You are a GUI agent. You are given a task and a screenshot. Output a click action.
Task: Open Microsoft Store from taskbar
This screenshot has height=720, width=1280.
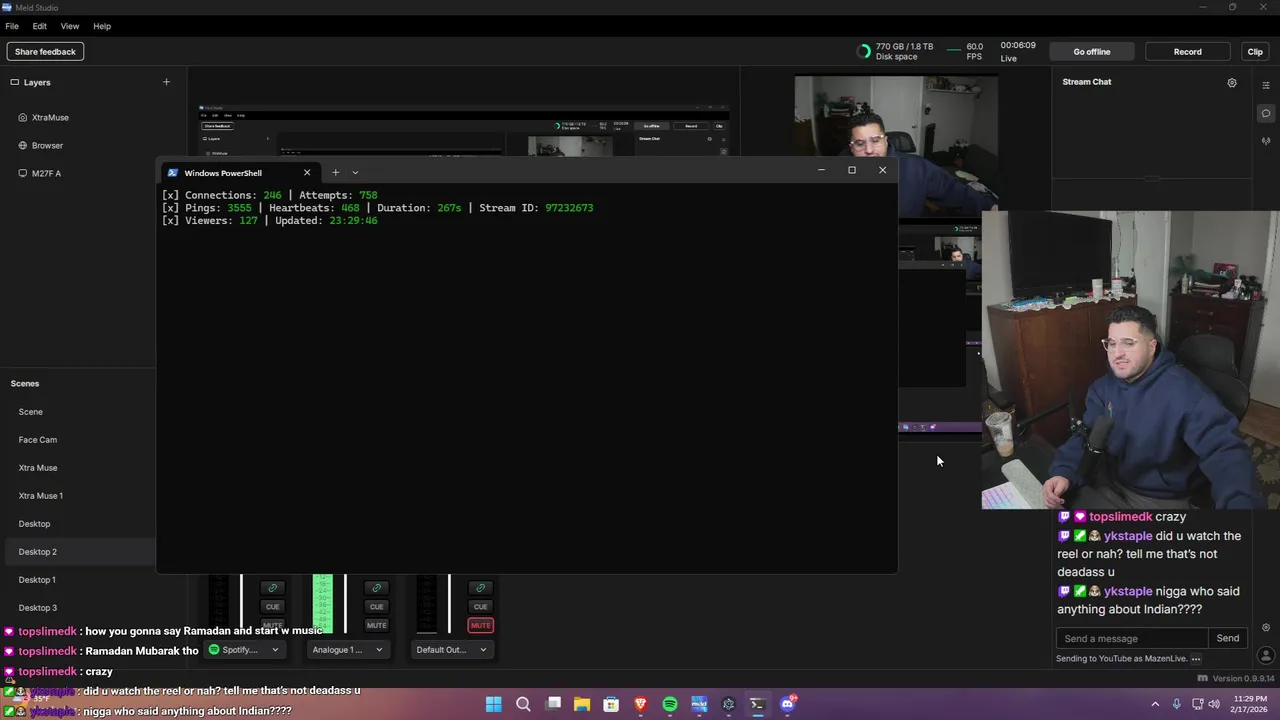tap(611, 704)
